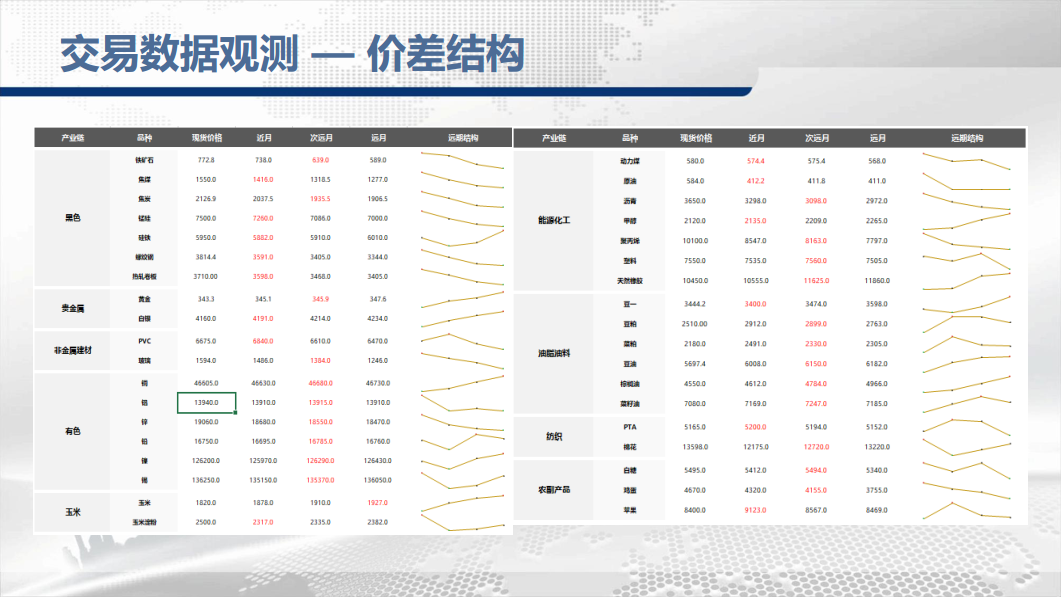Click the 纺织 category cell
The width and height of the screenshot is (1061, 597).
click(554, 436)
